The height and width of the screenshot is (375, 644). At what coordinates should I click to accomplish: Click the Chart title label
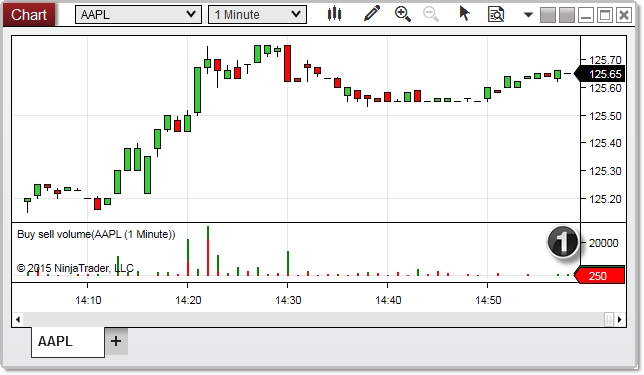pos(29,15)
